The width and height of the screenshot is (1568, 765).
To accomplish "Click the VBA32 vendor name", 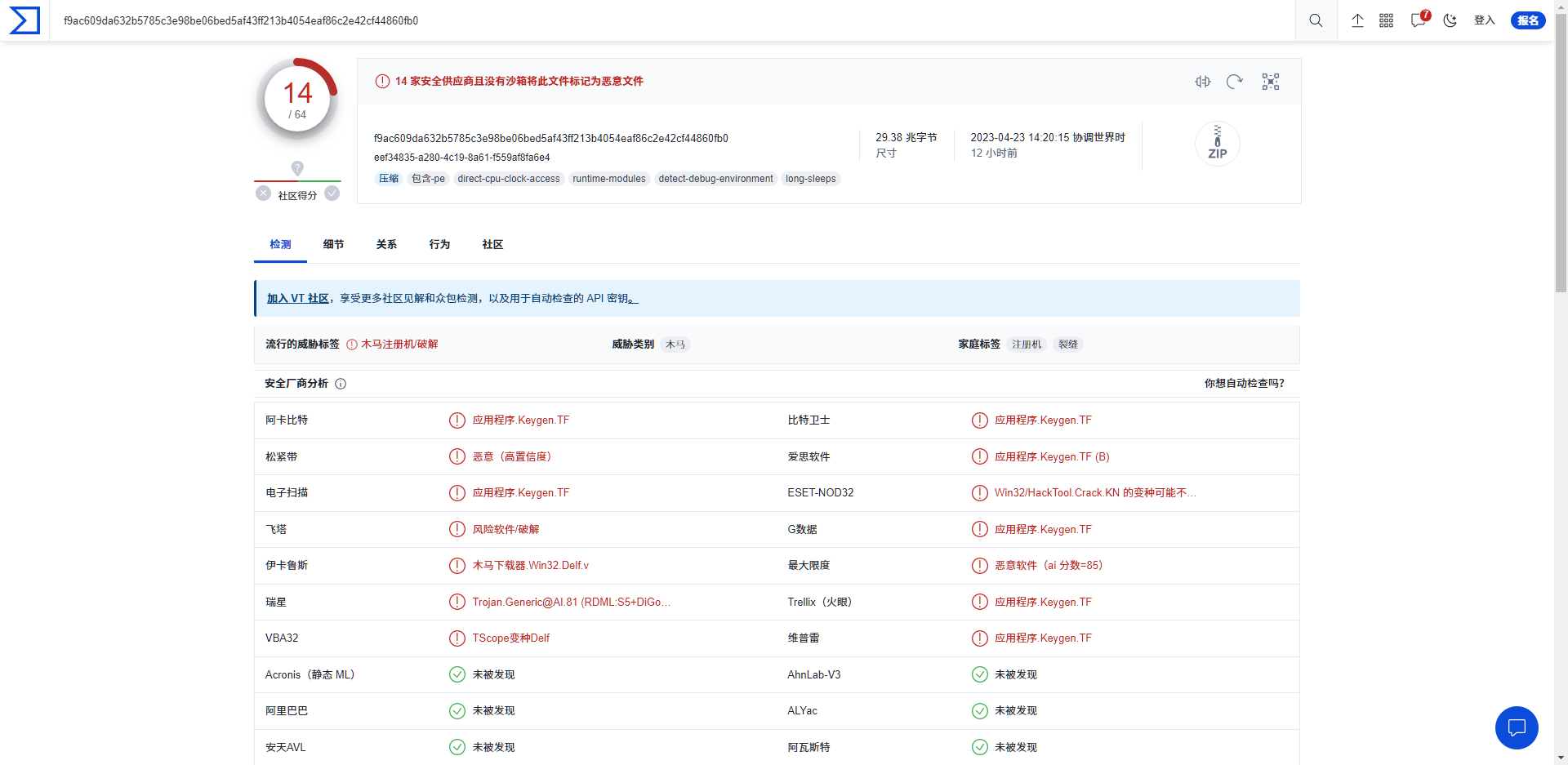I will [282, 638].
